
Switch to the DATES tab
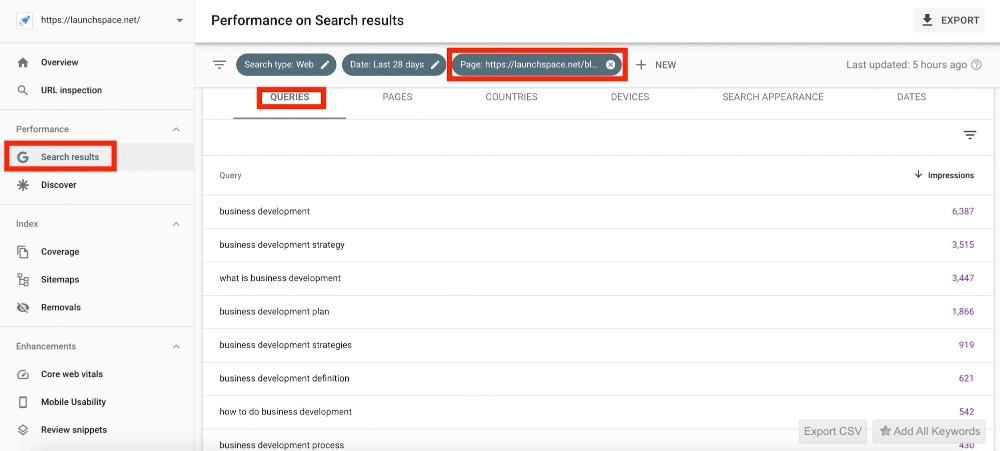click(911, 97)
